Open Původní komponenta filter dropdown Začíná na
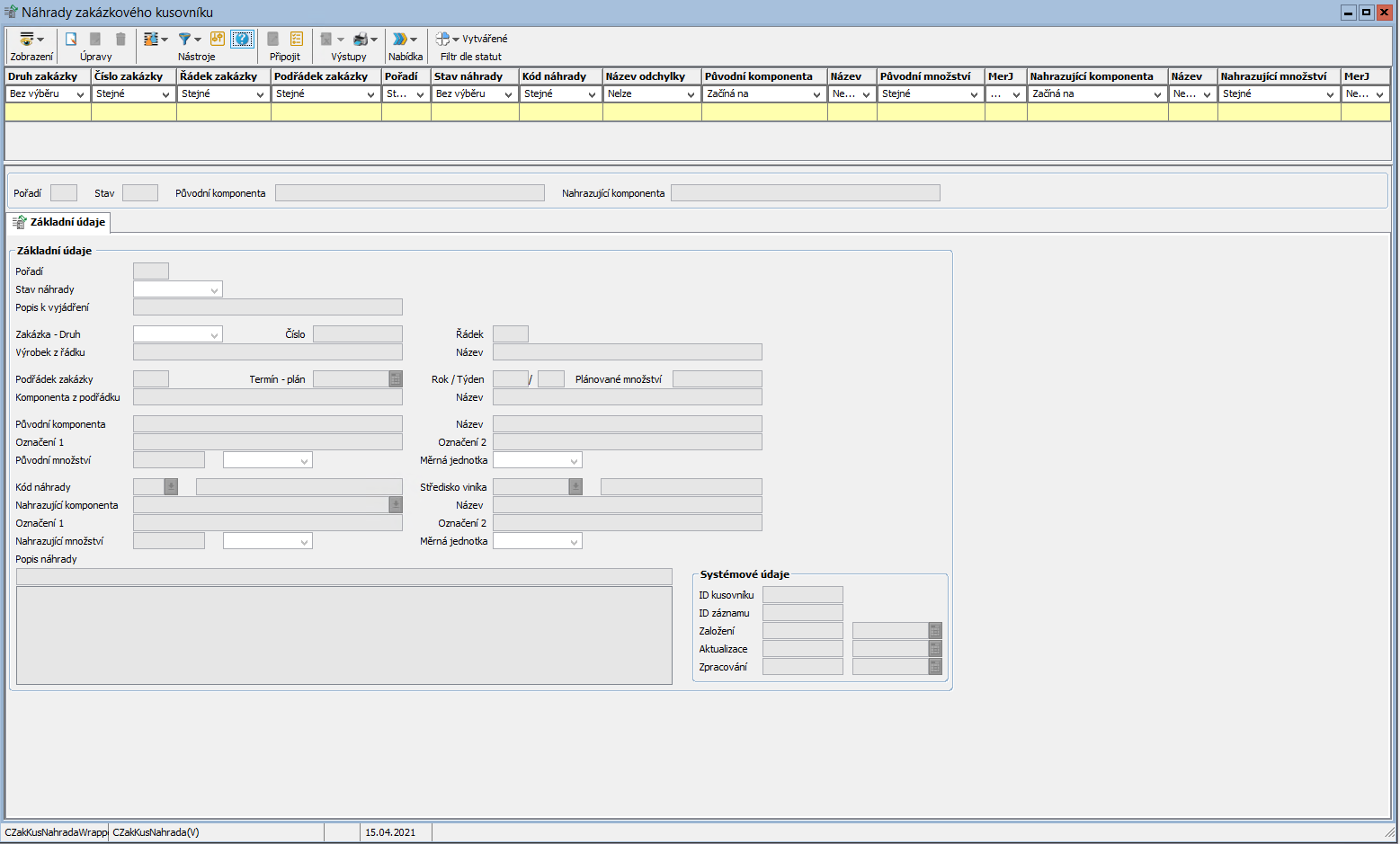 point(816,94)
